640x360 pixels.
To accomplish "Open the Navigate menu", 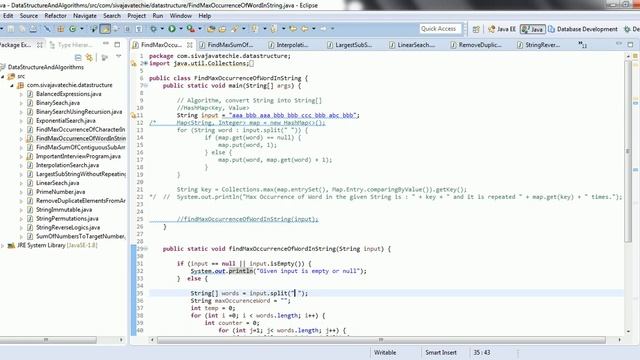I will (x=85, y=16).
